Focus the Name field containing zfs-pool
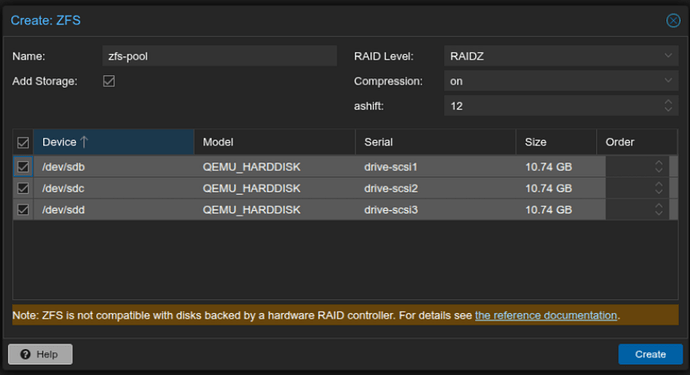This screenshot has width=690, height=375. point(220,56)
